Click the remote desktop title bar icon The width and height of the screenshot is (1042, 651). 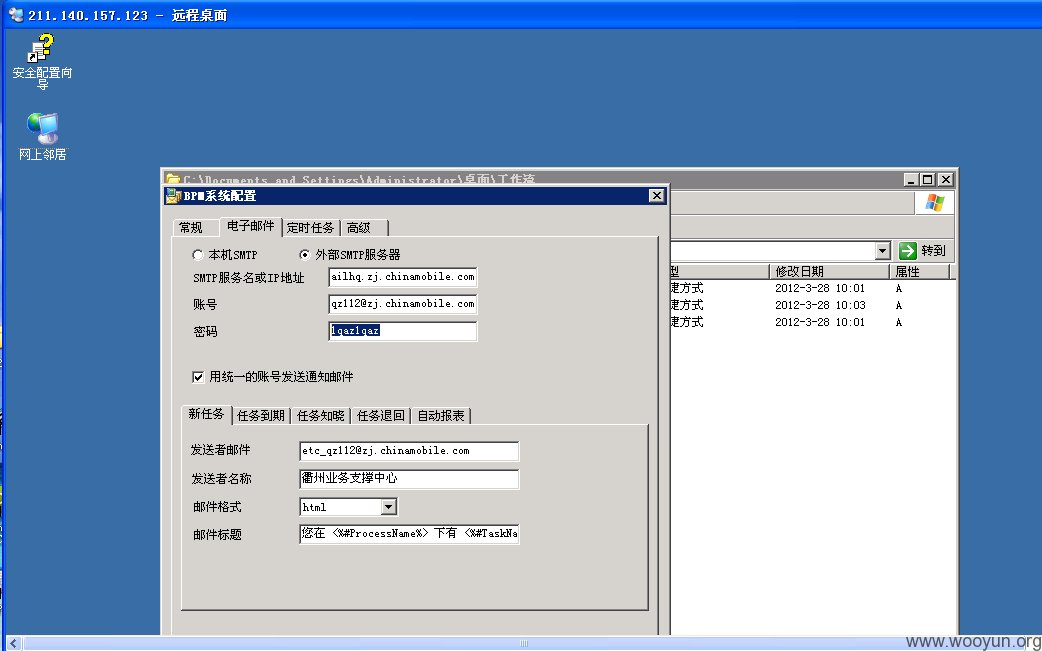click(x=15, y=15)
